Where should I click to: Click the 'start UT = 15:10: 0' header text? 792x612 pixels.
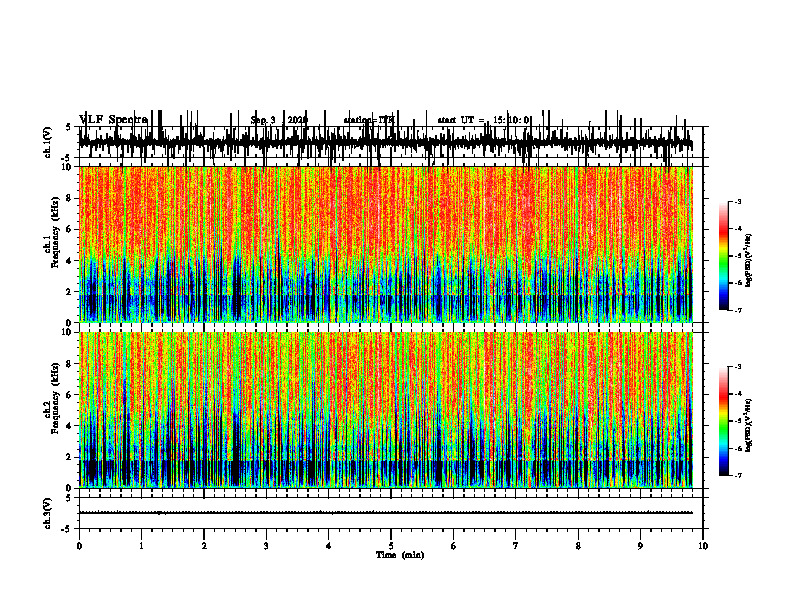click(x=483, y=120)
